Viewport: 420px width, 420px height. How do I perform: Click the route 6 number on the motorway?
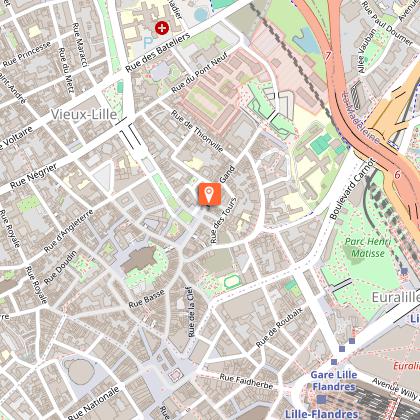(x=397, y=175)
